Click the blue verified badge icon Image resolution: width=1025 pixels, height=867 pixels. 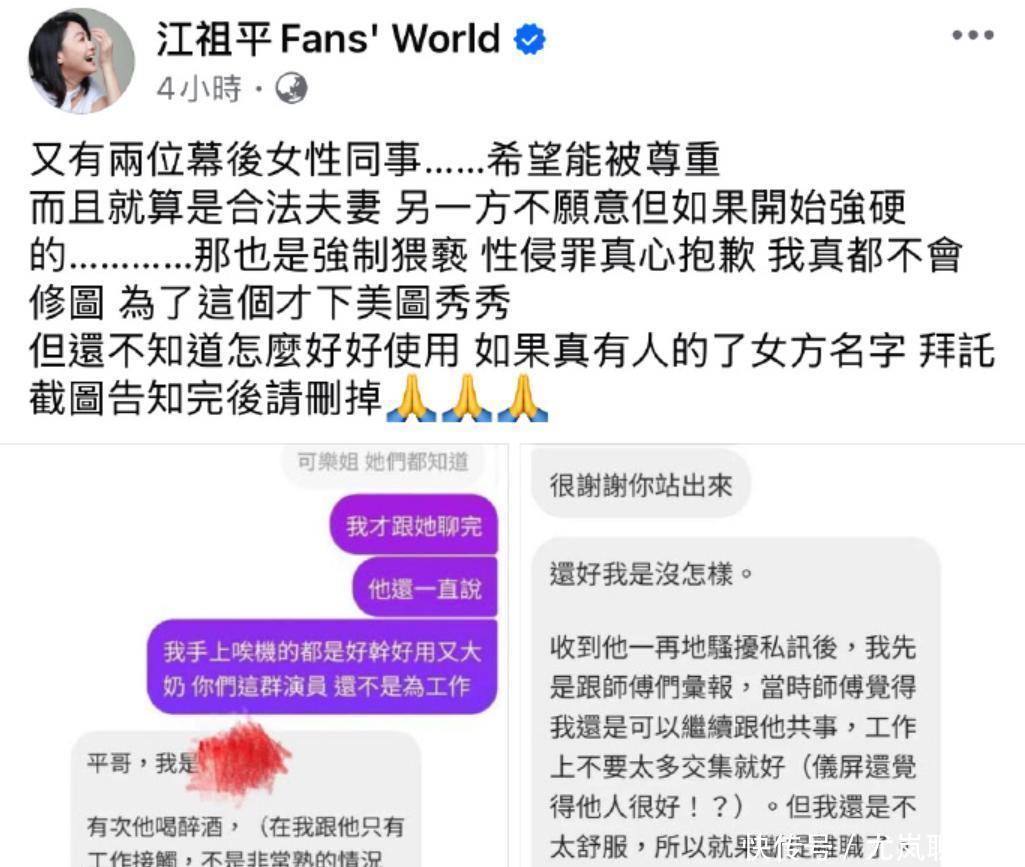(x=529, y=39)
